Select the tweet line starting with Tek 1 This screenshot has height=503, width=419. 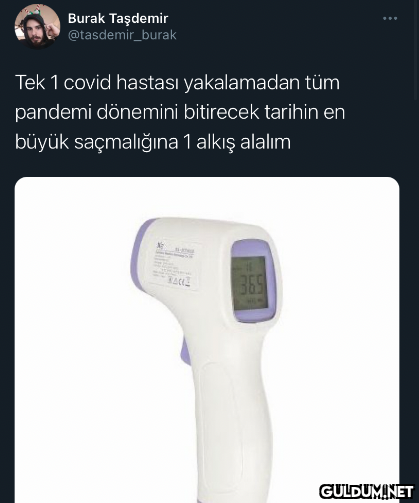pos(177,83)
